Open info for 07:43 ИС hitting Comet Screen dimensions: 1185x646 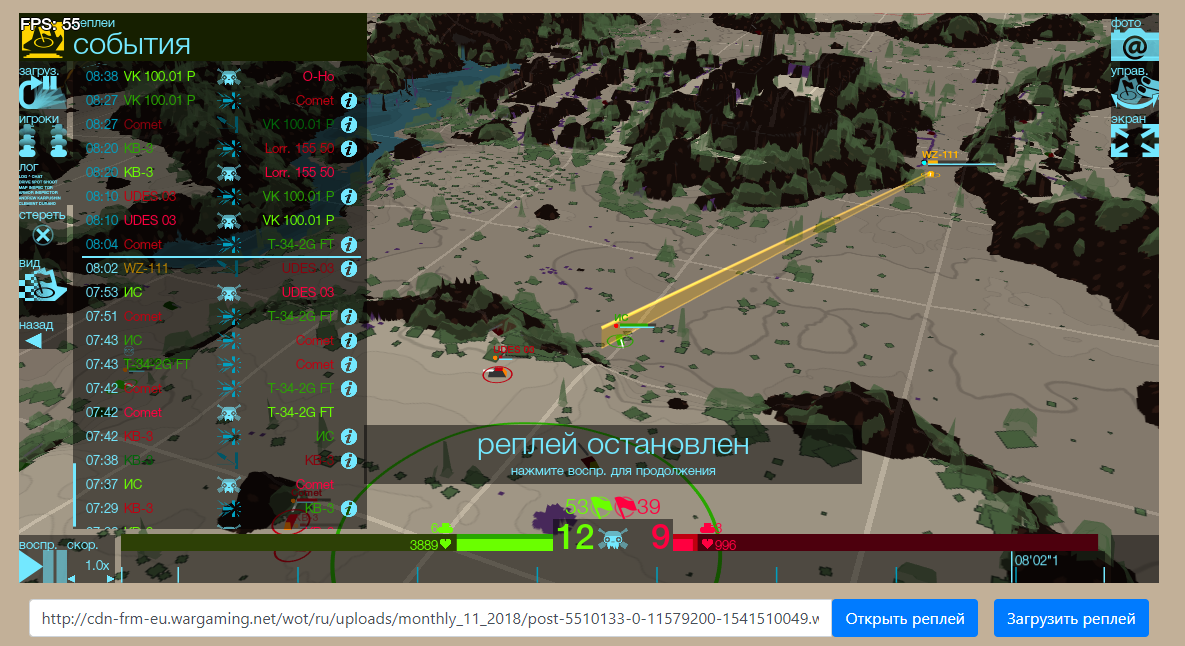coord(348,341)
